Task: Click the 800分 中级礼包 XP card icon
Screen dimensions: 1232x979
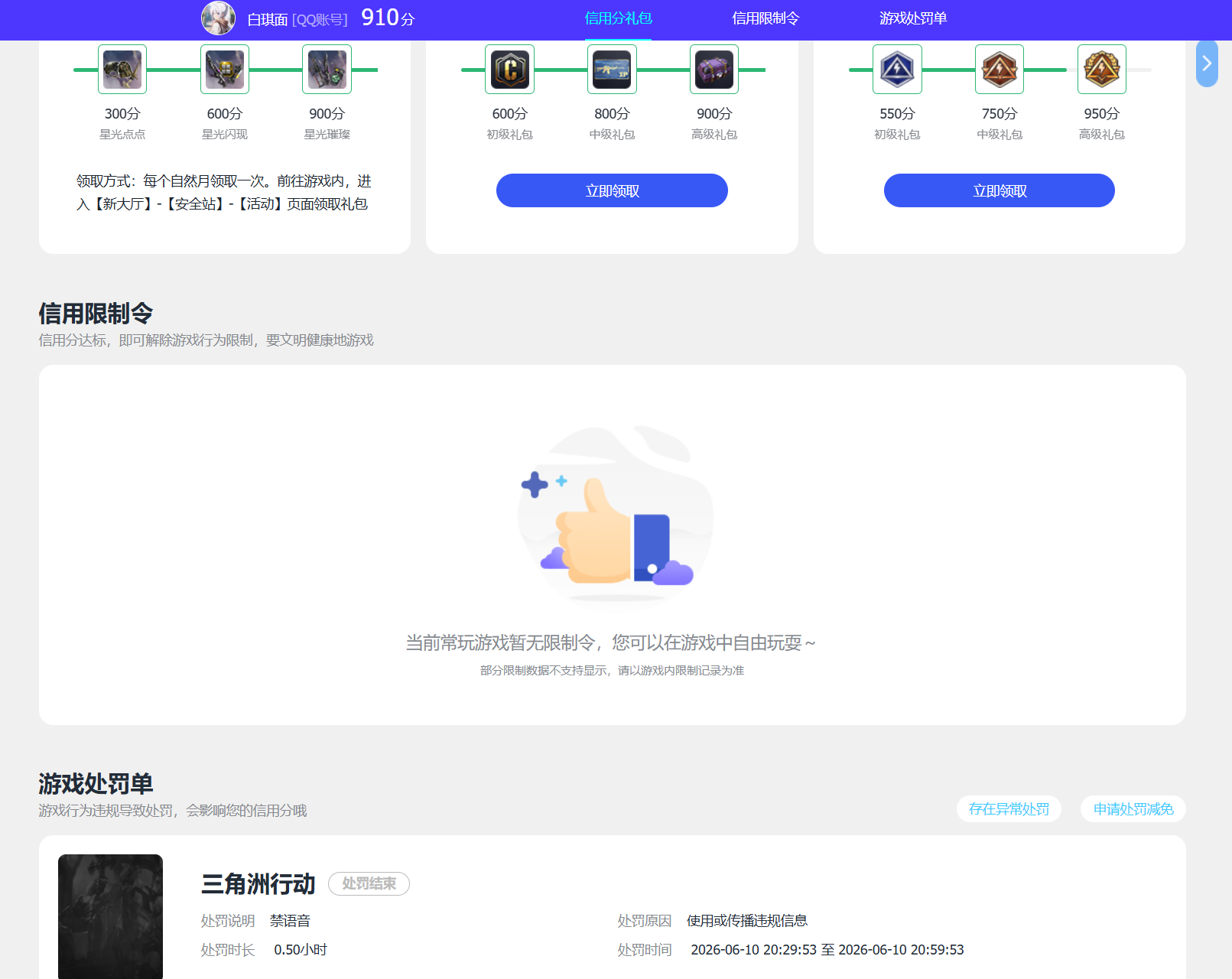Action: [613, 70]
